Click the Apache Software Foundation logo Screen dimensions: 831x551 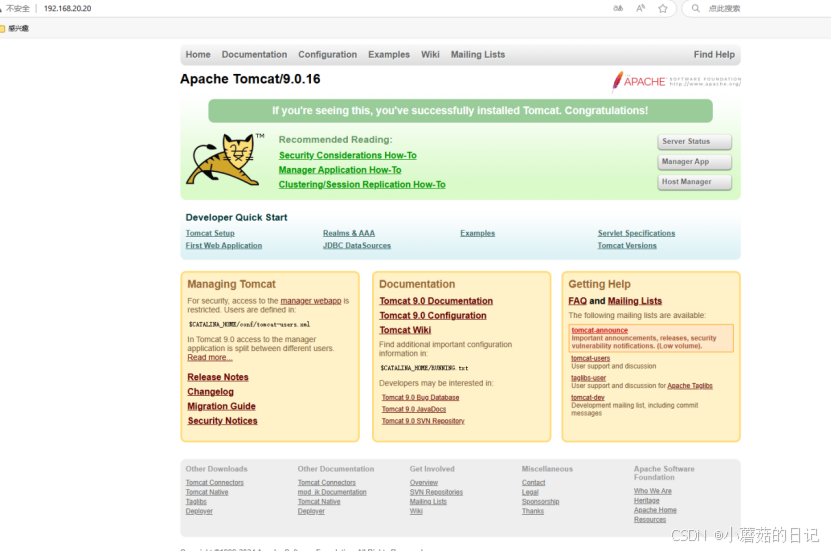click(x=676, y=81)
